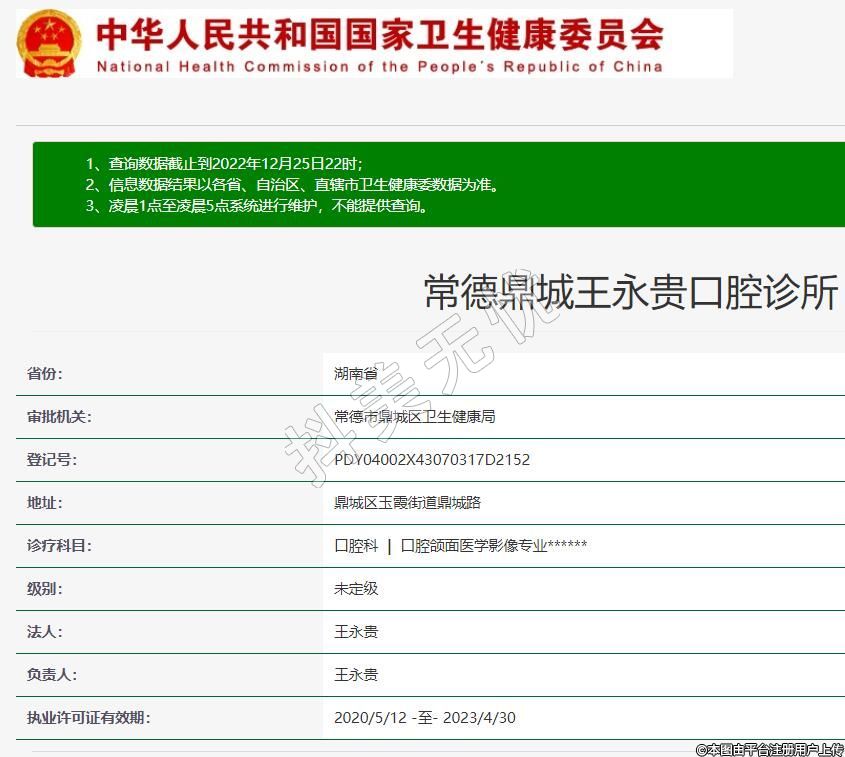Viewport: 845px width, 757px height.
Task: Click the 省份 row label
Action: tap(45, 374)
